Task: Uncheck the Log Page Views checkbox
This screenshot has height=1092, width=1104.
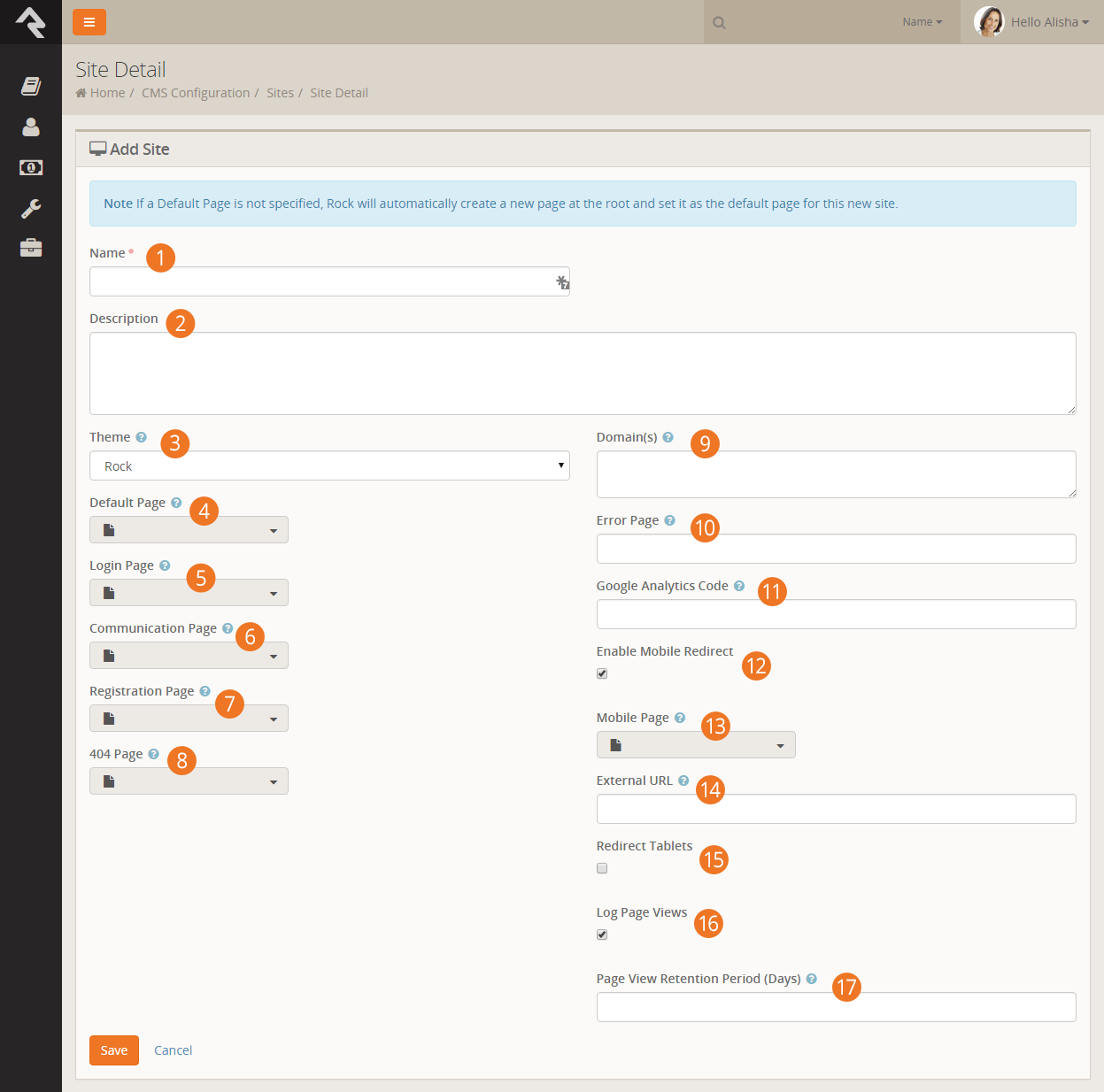Action: coord(602,934)
